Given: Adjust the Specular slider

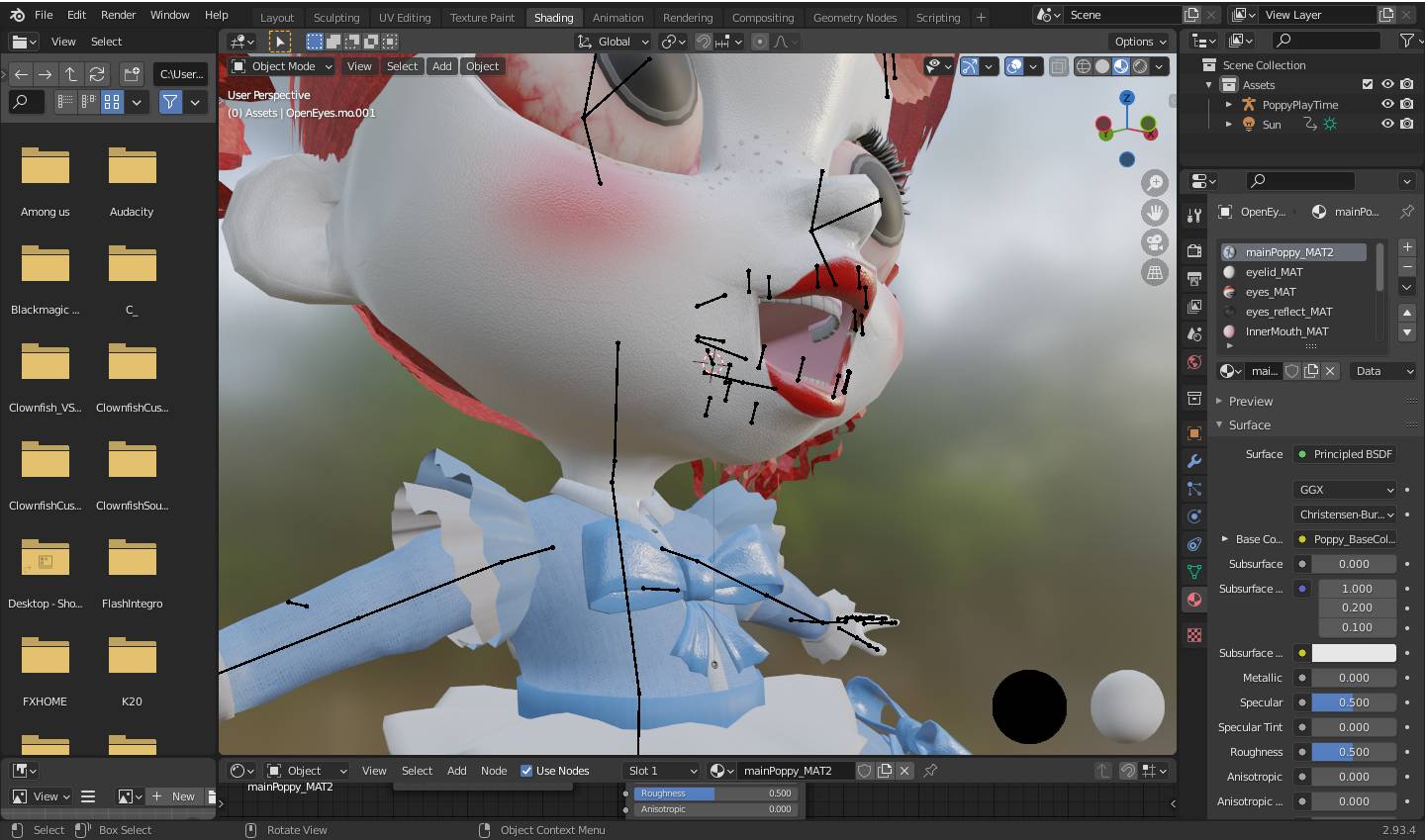Looking at the screenshot, I should tap(1354, 702).
